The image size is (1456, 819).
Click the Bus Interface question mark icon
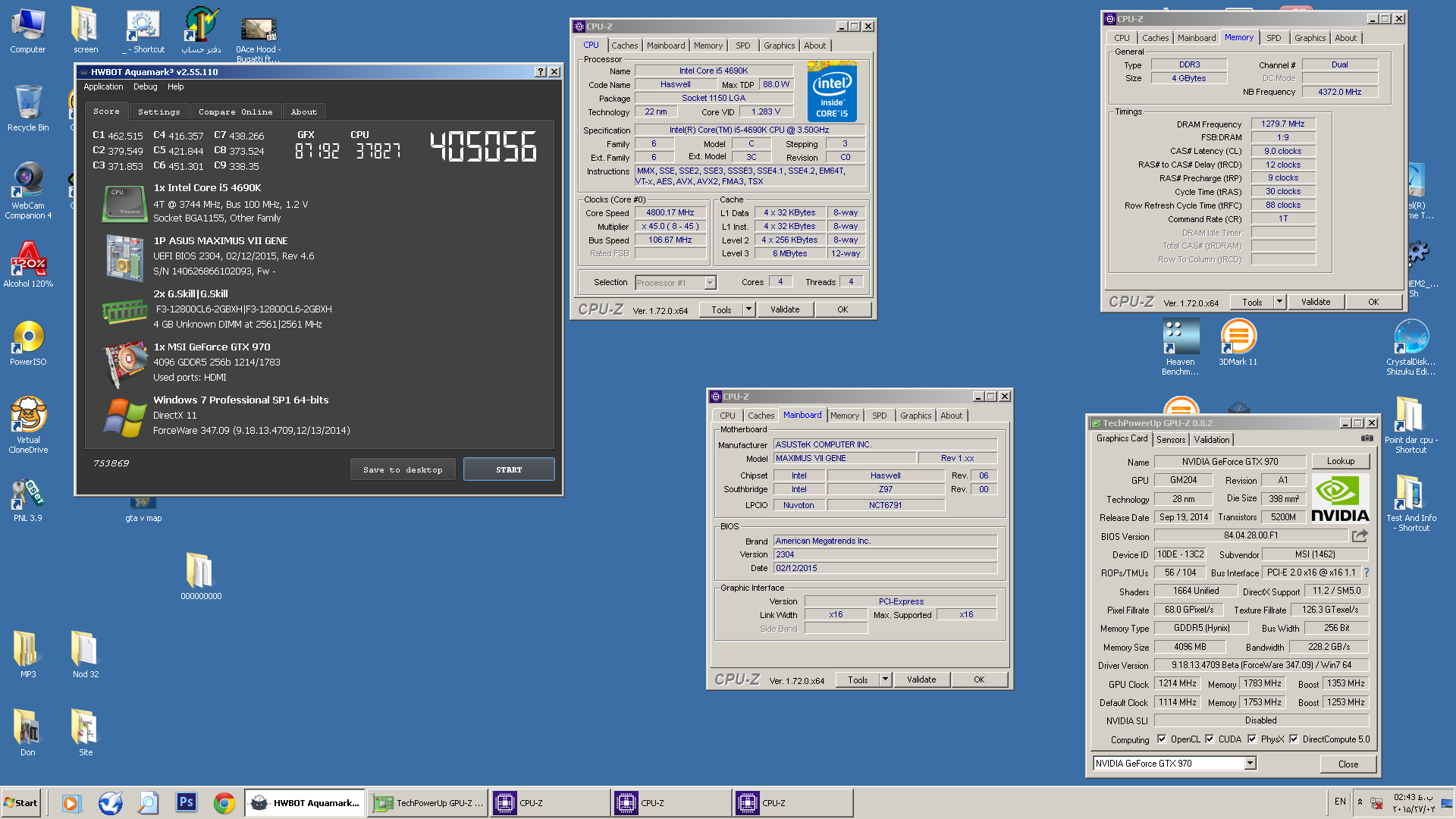[x=1367, y=573]
